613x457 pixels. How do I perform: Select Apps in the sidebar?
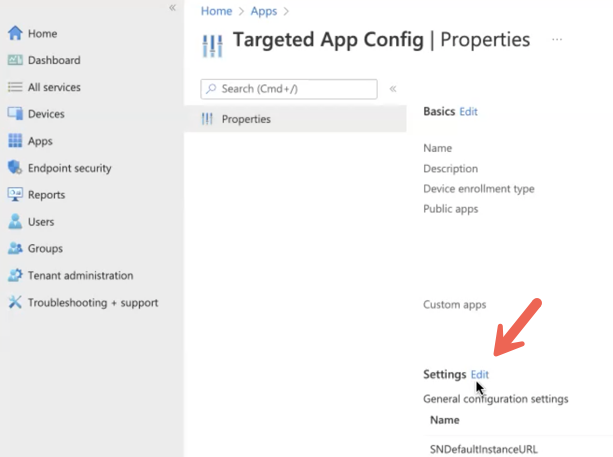tap(40, 141)
